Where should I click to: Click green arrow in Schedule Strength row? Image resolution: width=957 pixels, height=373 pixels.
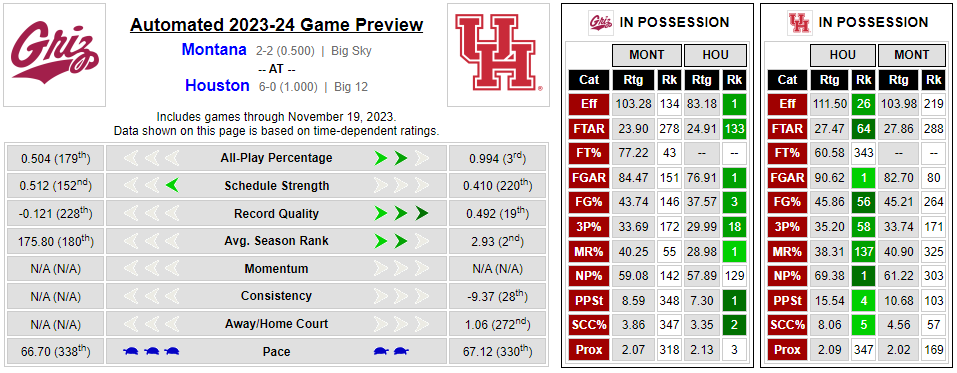(172, 186)
